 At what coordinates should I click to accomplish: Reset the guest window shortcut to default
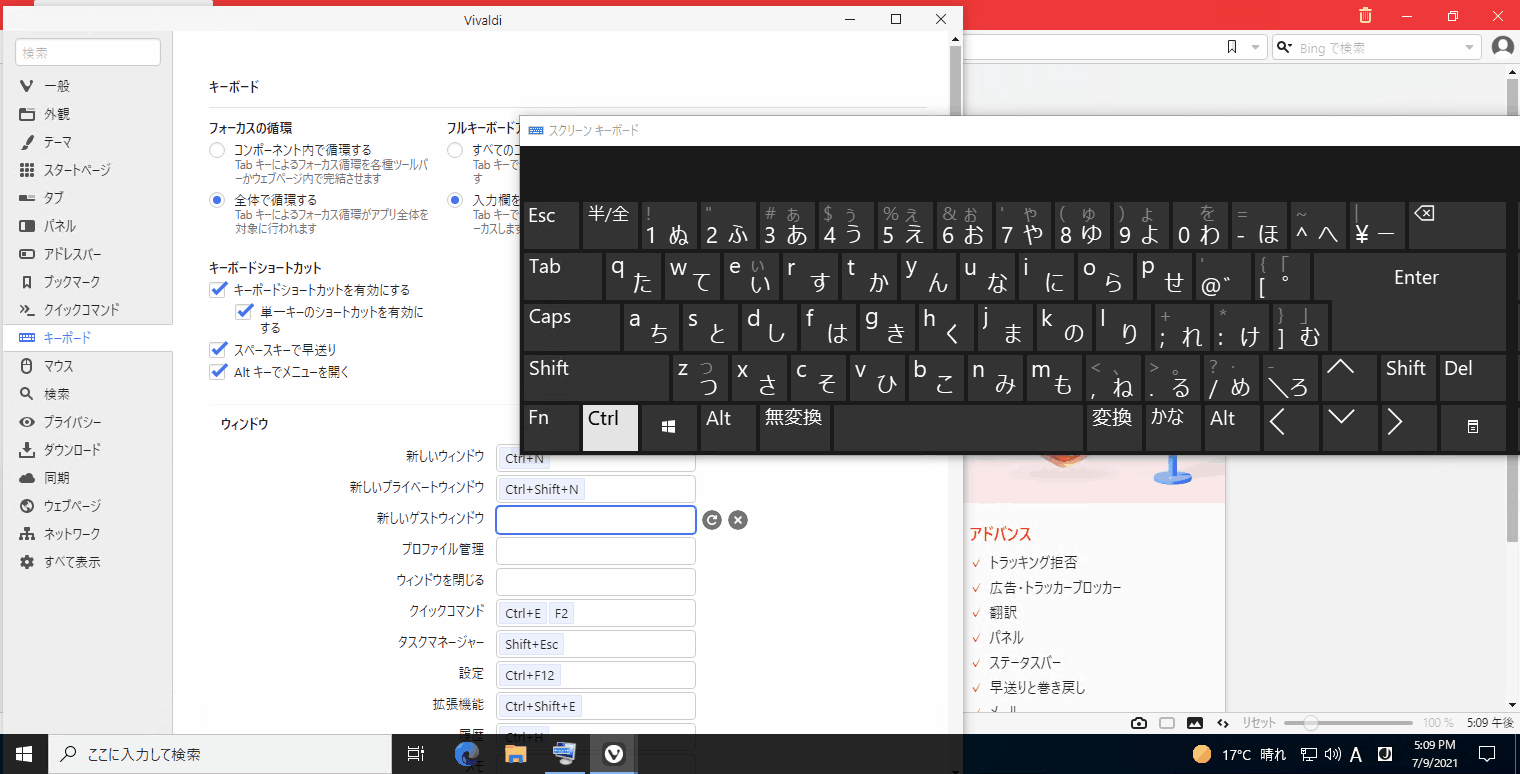[x=712, y=519]
